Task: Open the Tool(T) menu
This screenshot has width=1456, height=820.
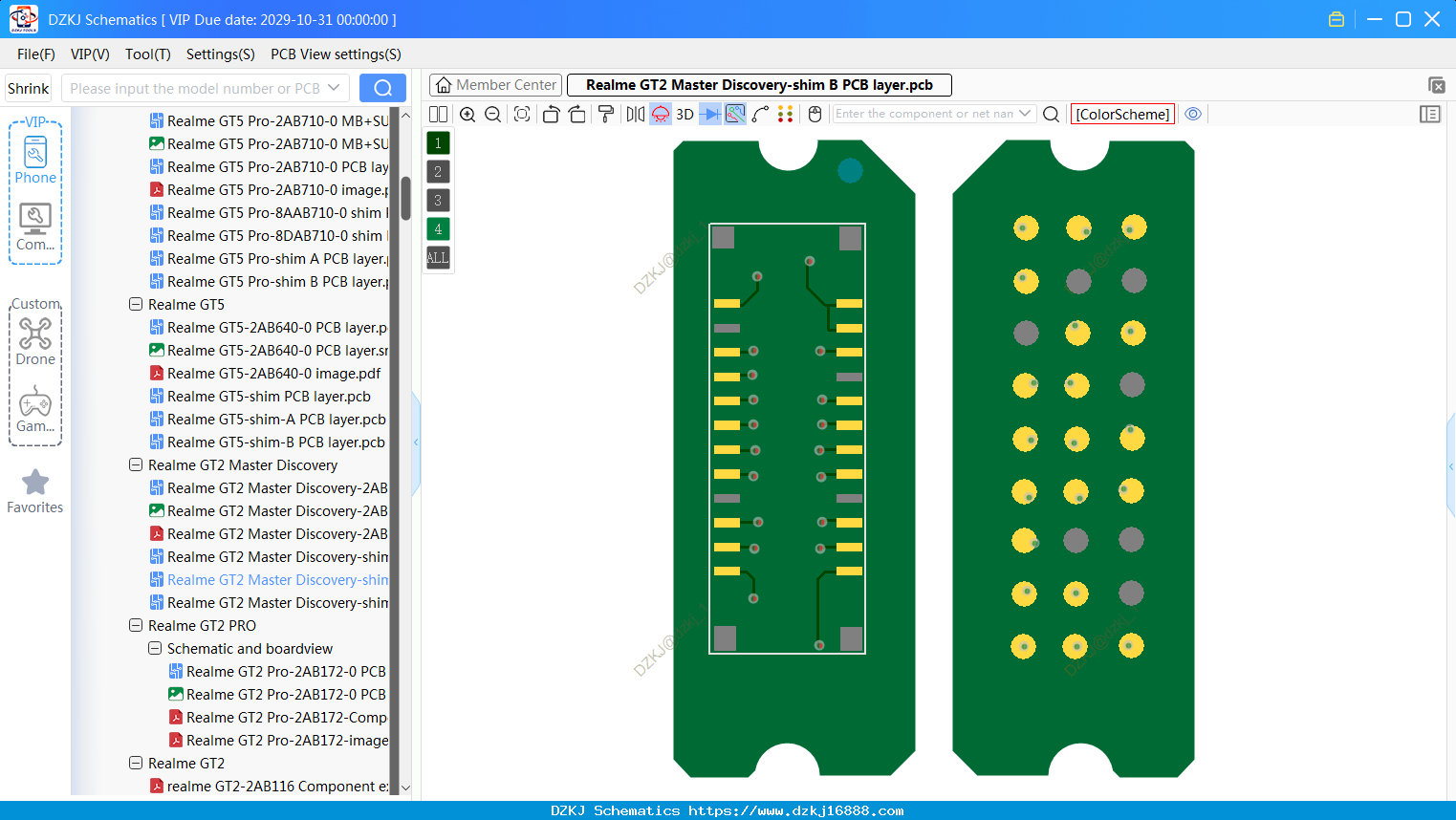Action: click(148, 54)
